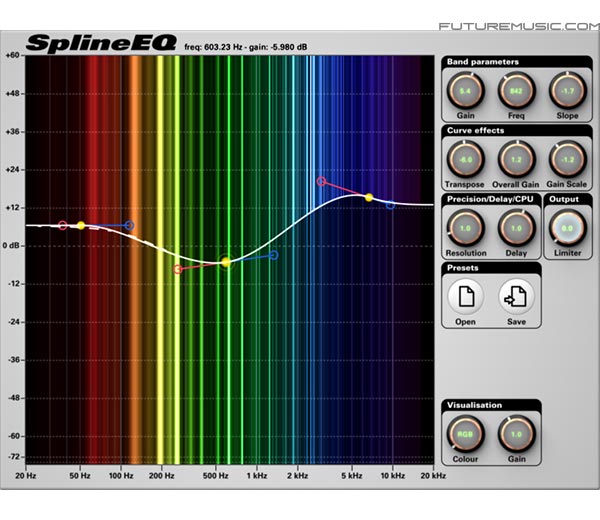Click the Overall Gain knob
This screenshot has width=600, height=520.
tap(516, 160)
